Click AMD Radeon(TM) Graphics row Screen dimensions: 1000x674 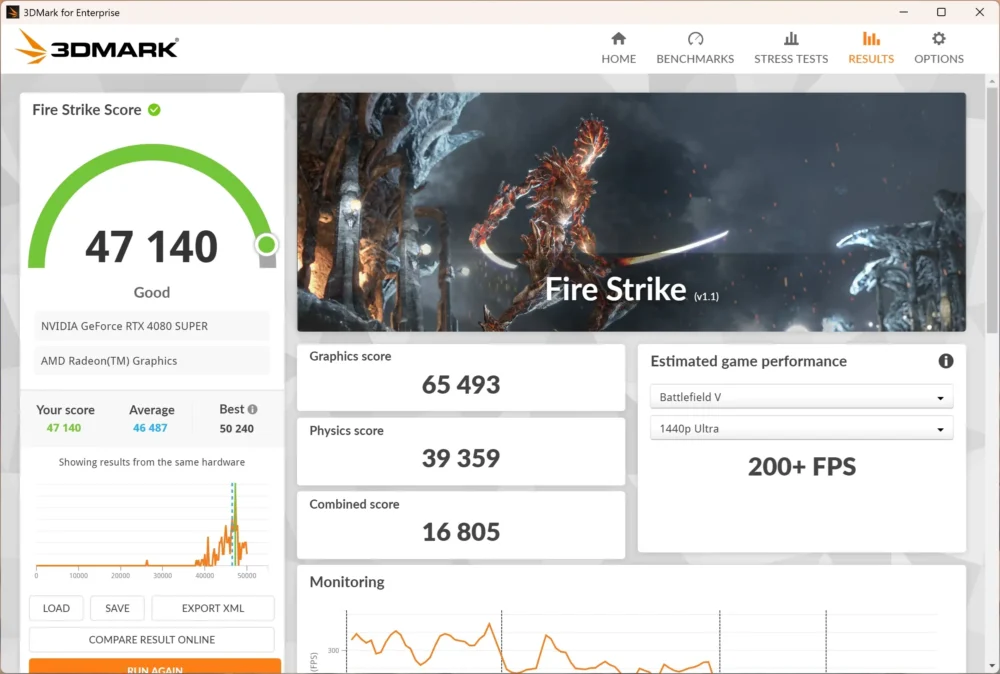pyautogui.click(x=152, y=361)
